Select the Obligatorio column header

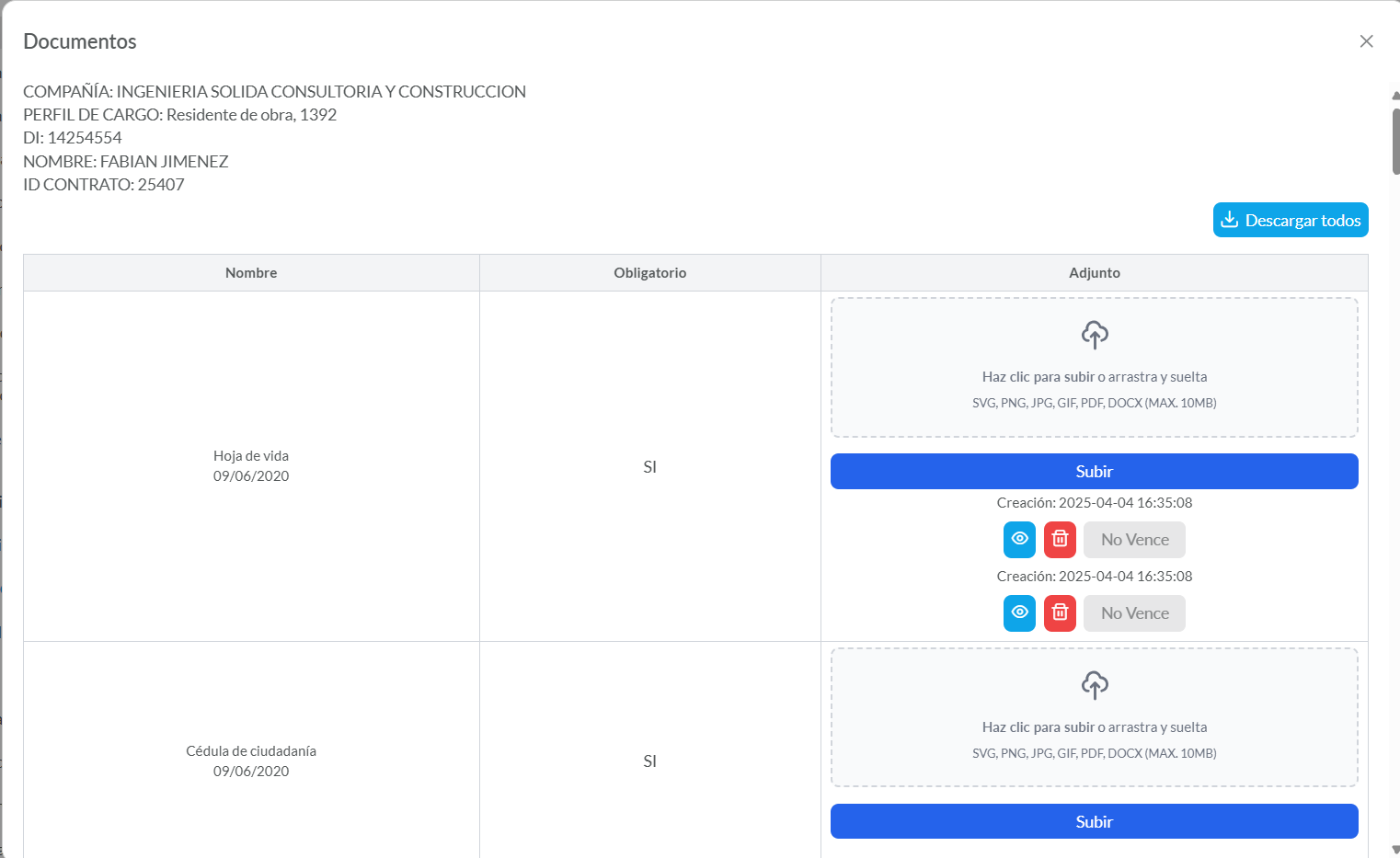tap(649, 273)
